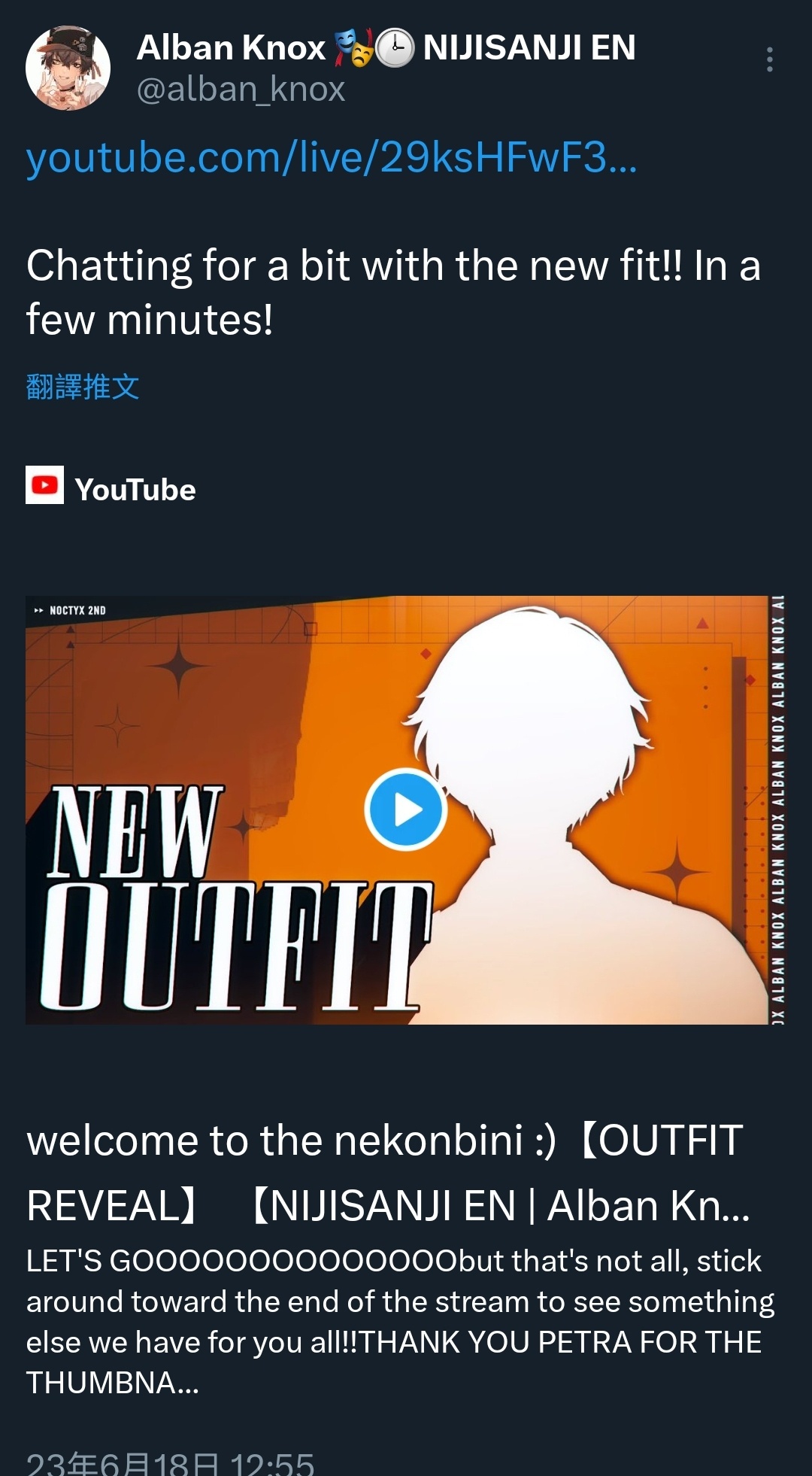Open Alban Knox's profile avatar
The image size is (812, 1476).
click(68, 68)
